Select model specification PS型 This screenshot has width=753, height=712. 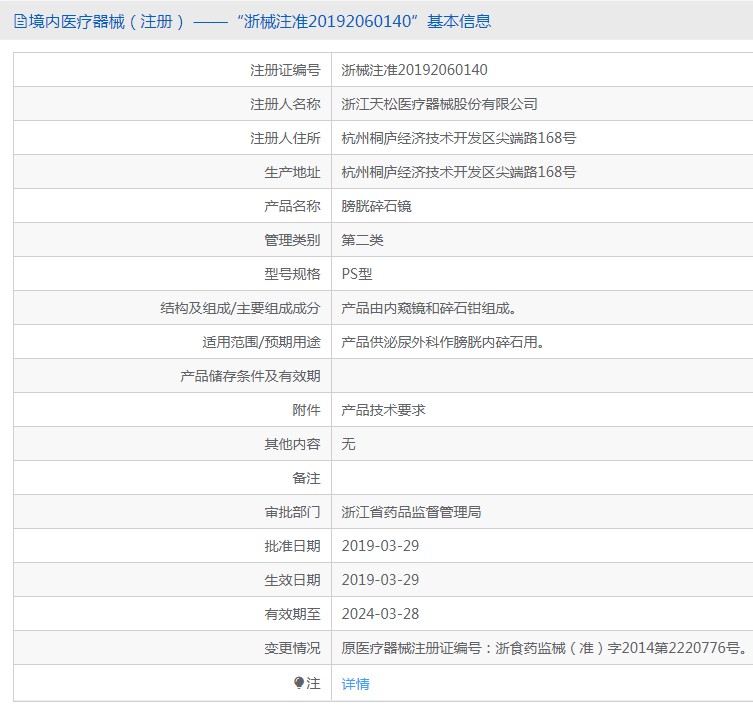[357, 274]
